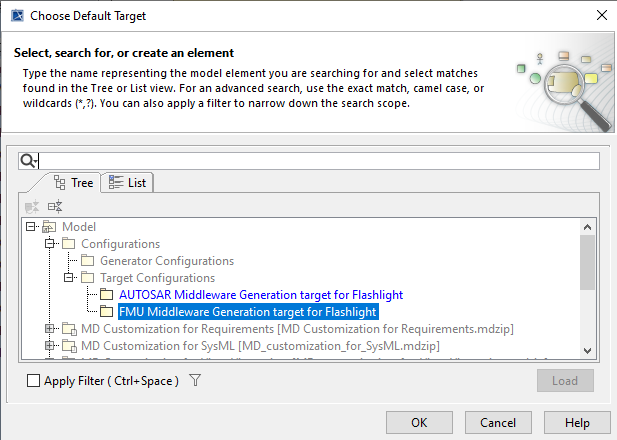Collapse the Target Configurations folder

[x=68, y=278]
